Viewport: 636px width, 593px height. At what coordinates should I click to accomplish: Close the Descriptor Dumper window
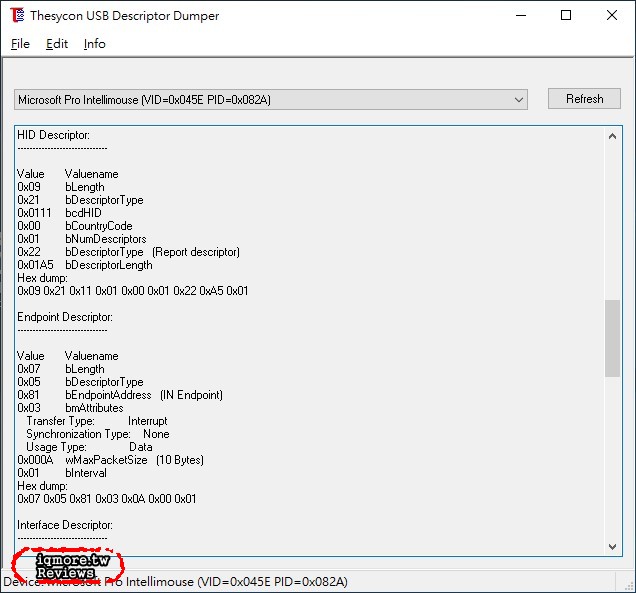click(612, 15)
